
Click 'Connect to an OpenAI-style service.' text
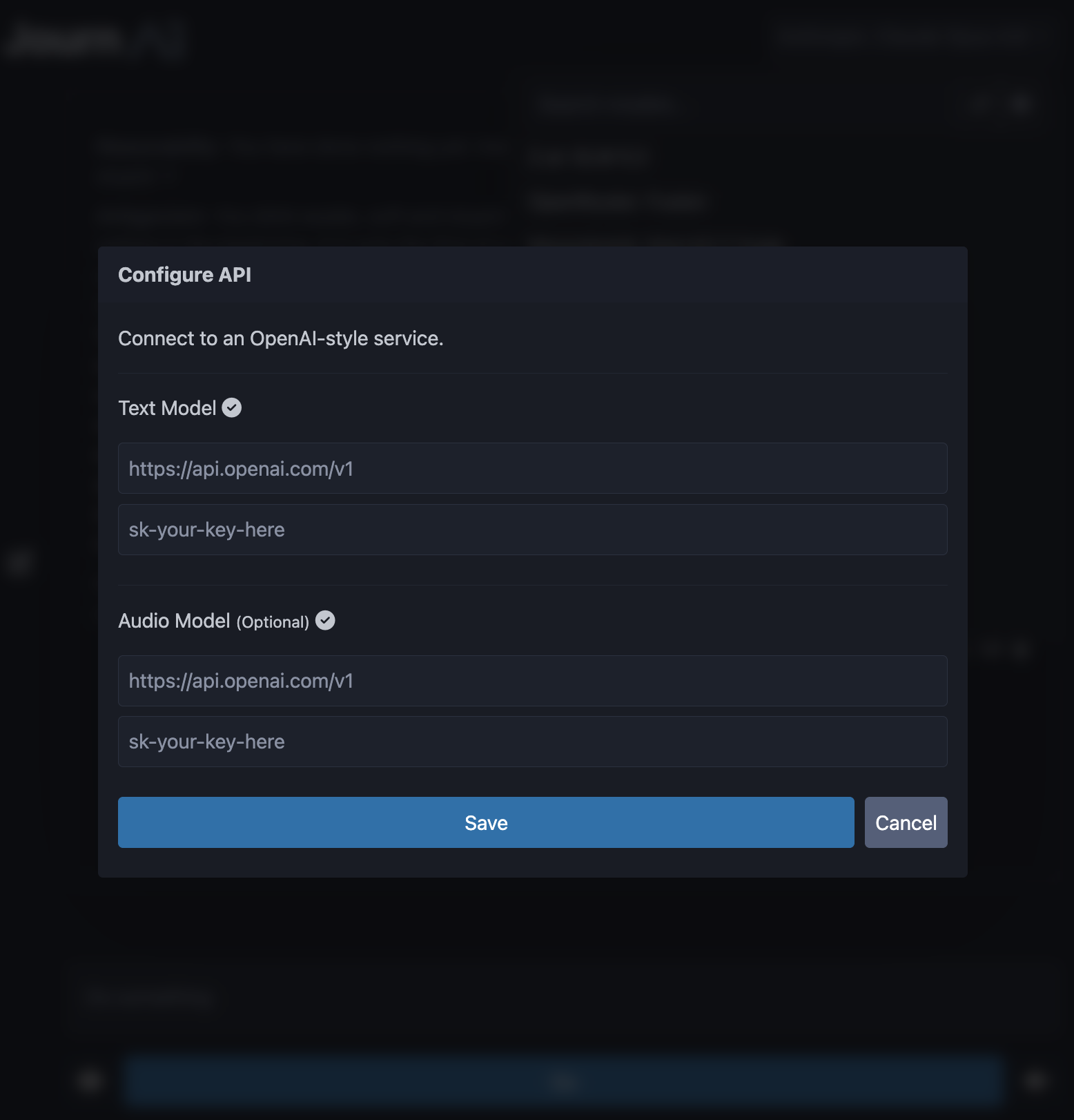(281, 338)
